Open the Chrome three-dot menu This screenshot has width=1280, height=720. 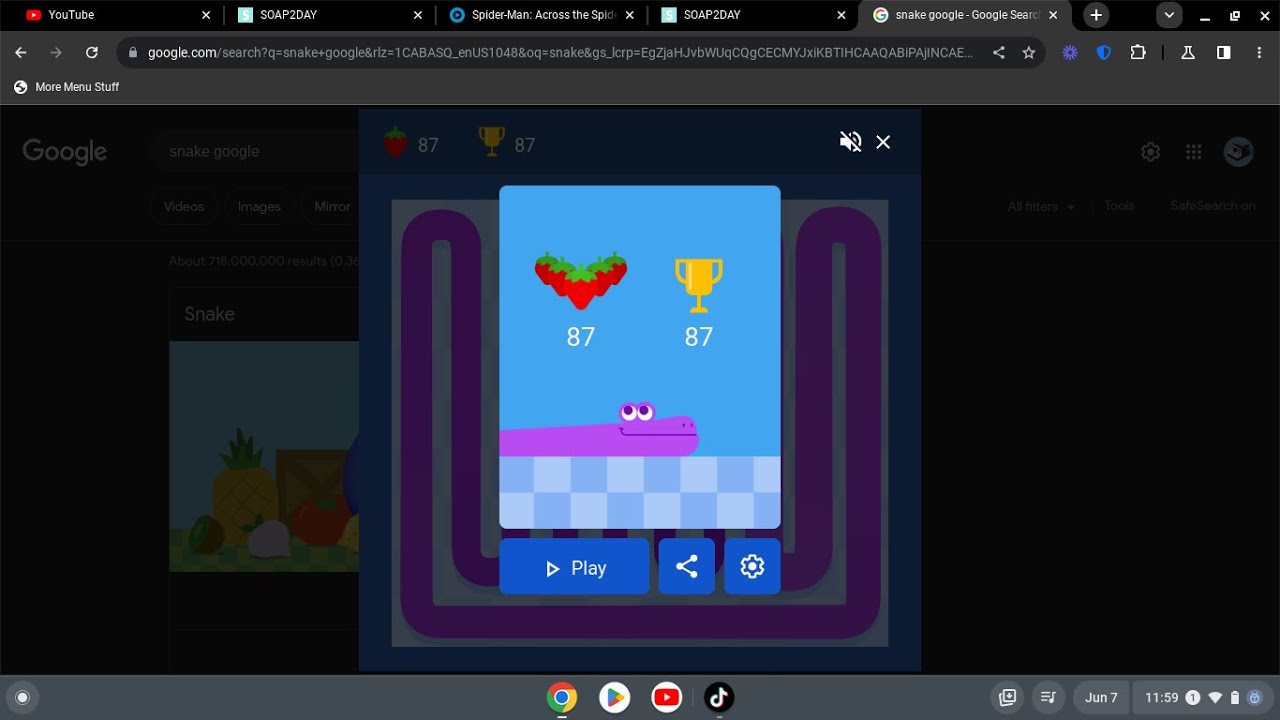tap(1259, 53)
